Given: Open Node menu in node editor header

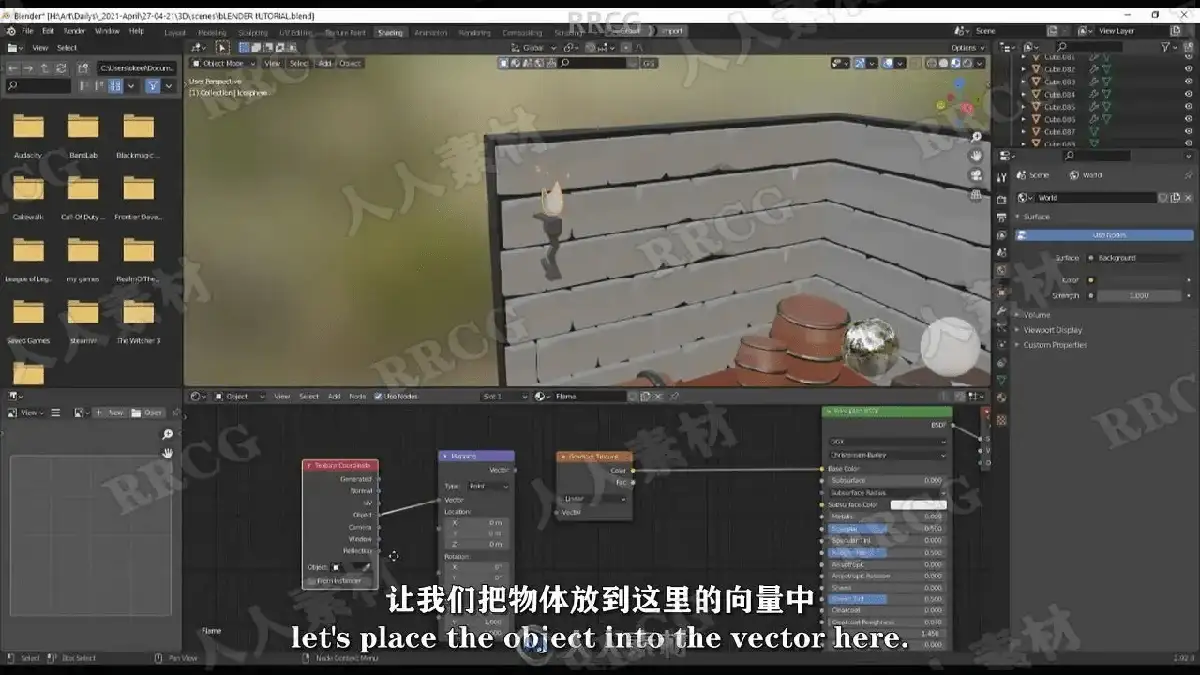Looking at the screenshot, I should pyautogui.click(x=357, y=396).
